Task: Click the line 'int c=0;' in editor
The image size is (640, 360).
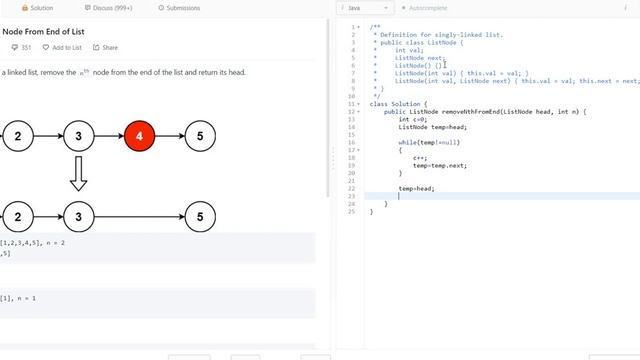Action: click(413, 119)
